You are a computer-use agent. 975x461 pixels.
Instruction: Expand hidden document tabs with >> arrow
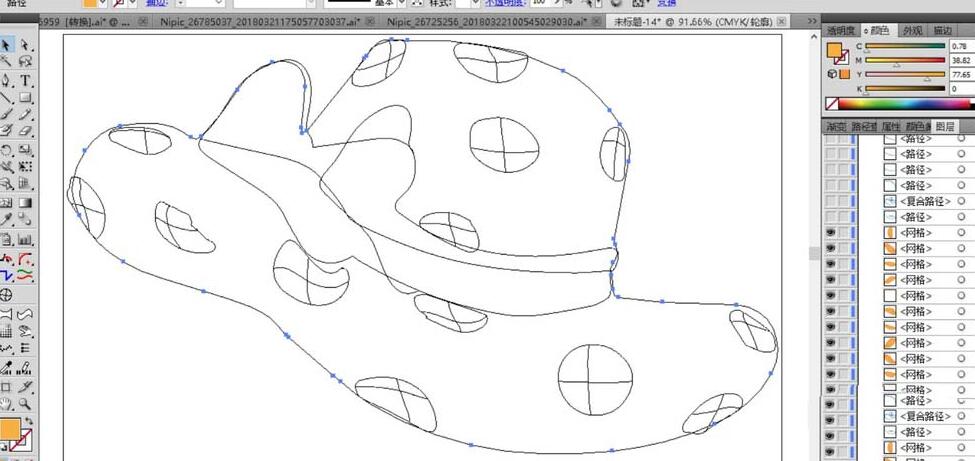click(x=812, y=21)
